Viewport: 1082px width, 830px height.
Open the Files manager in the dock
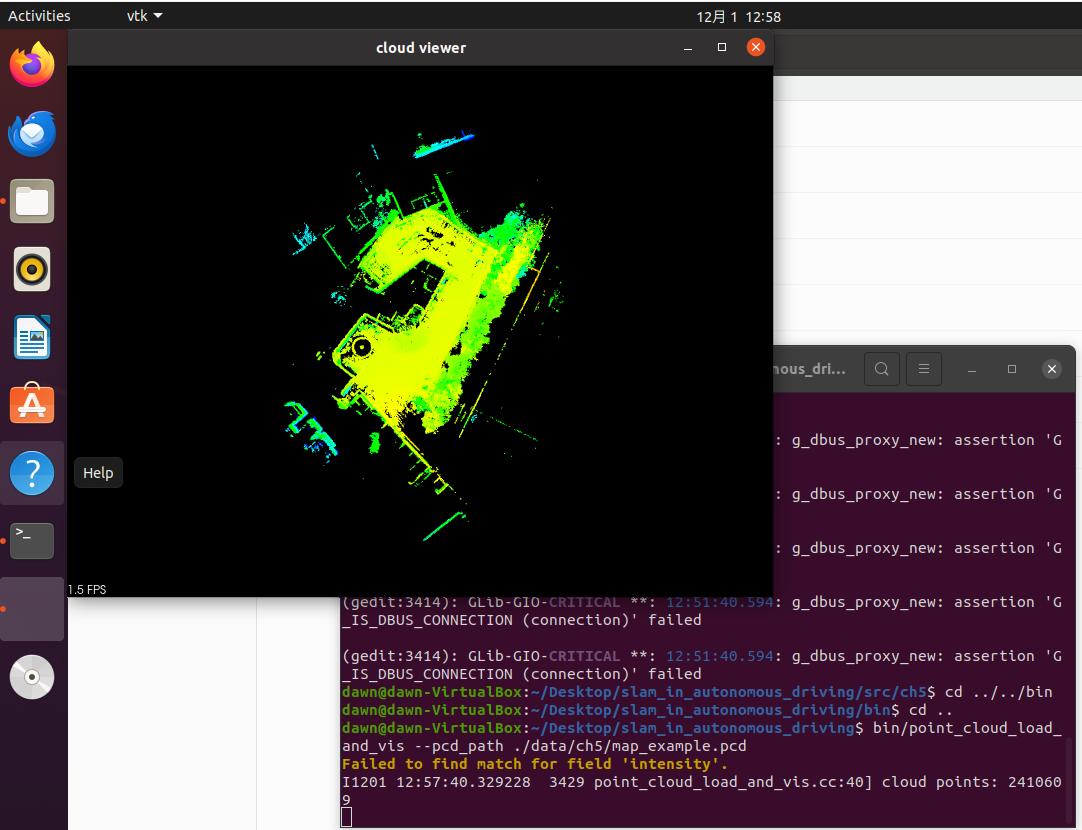point(32,201)
